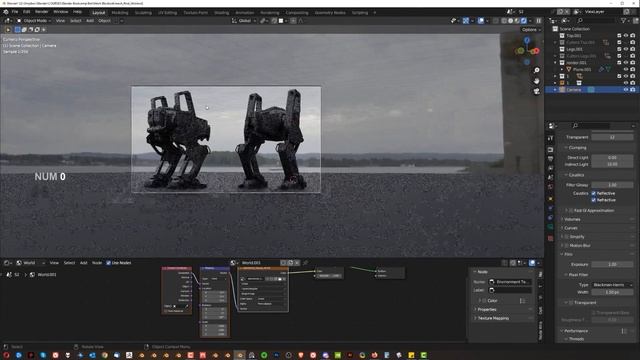Open the viewport Options dropdown

click(531, 29)
